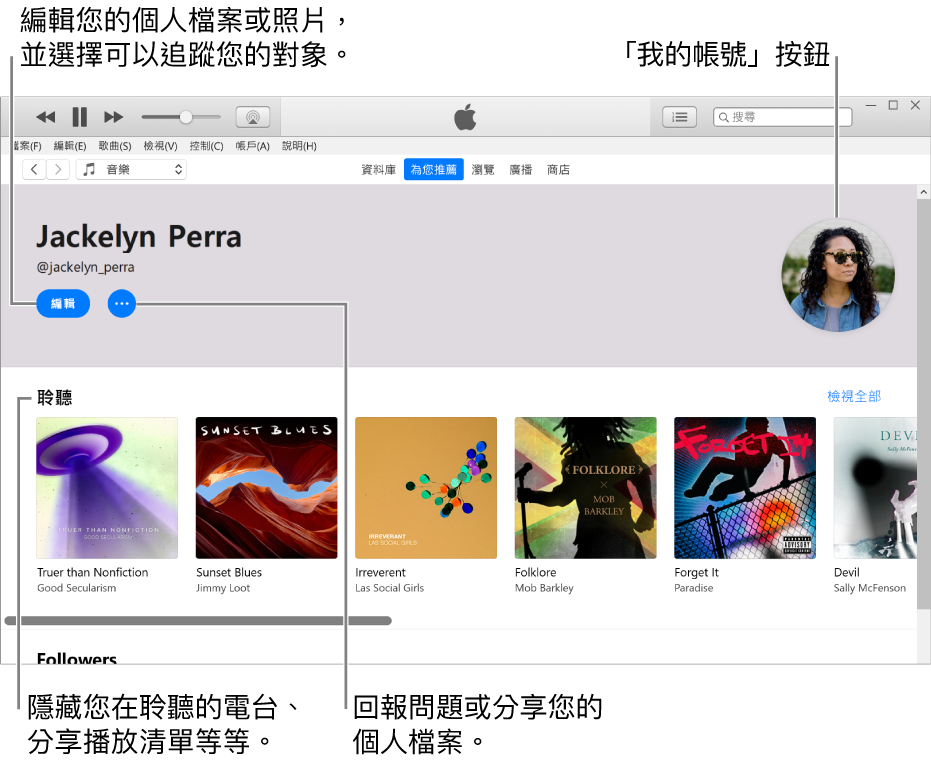Click the Truer than Nonfiction title text

tap(93, 573)
